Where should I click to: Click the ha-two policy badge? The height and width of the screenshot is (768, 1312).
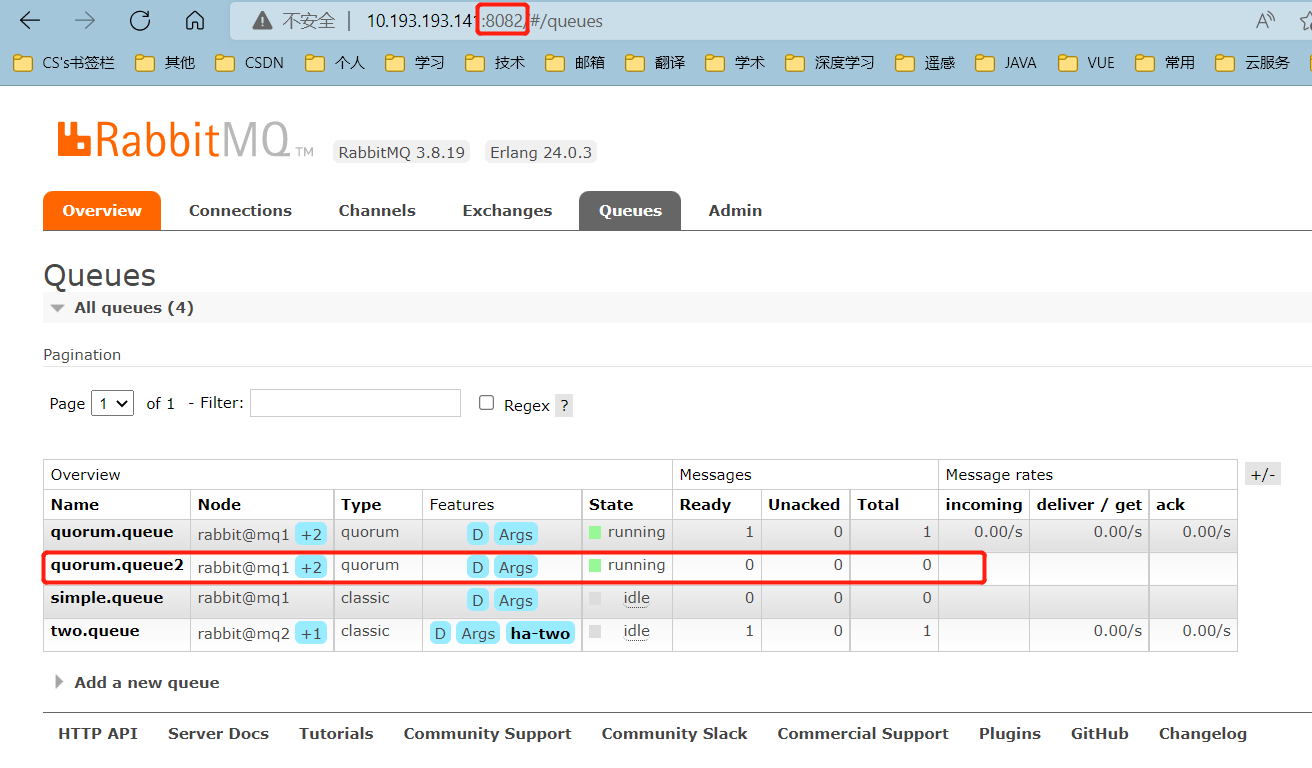pyautogui.click(x=540, y=633)
